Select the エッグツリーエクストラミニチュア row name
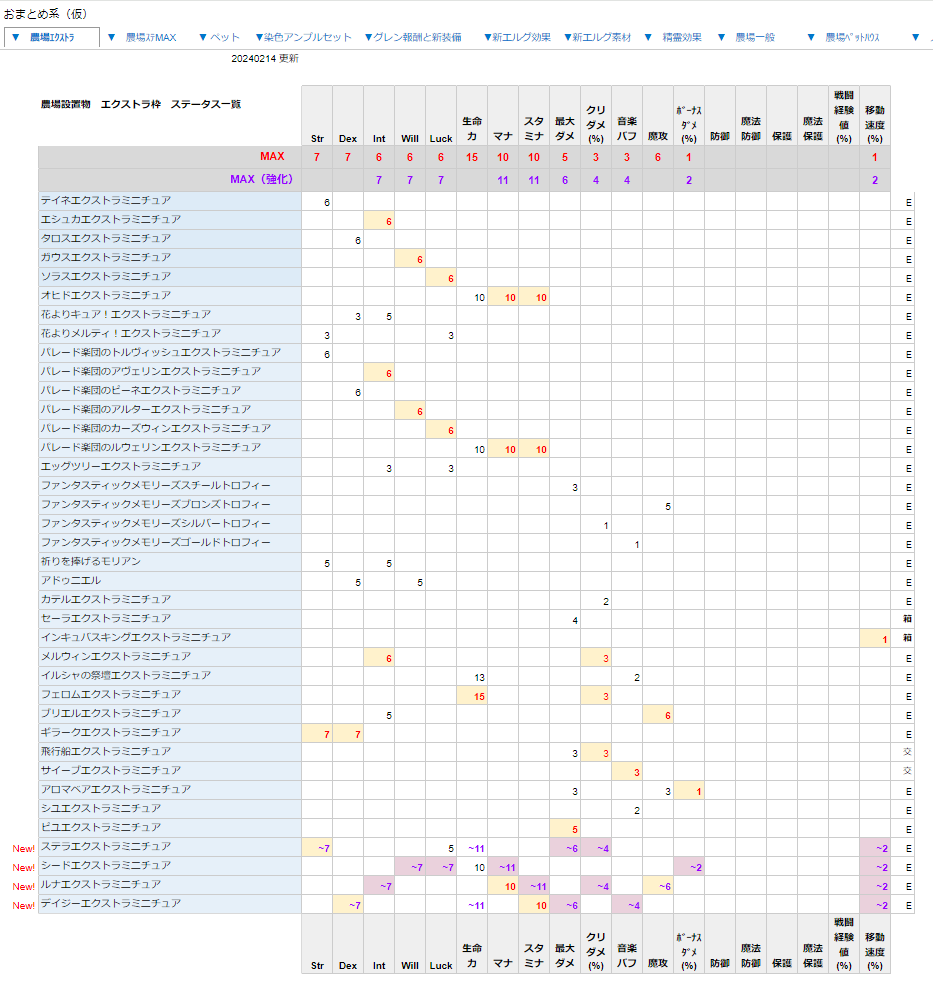 [x=121, y=467]
